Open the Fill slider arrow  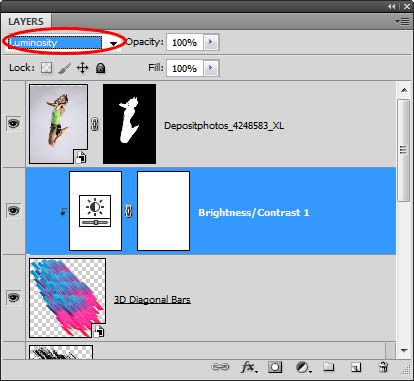click(211, 68)
